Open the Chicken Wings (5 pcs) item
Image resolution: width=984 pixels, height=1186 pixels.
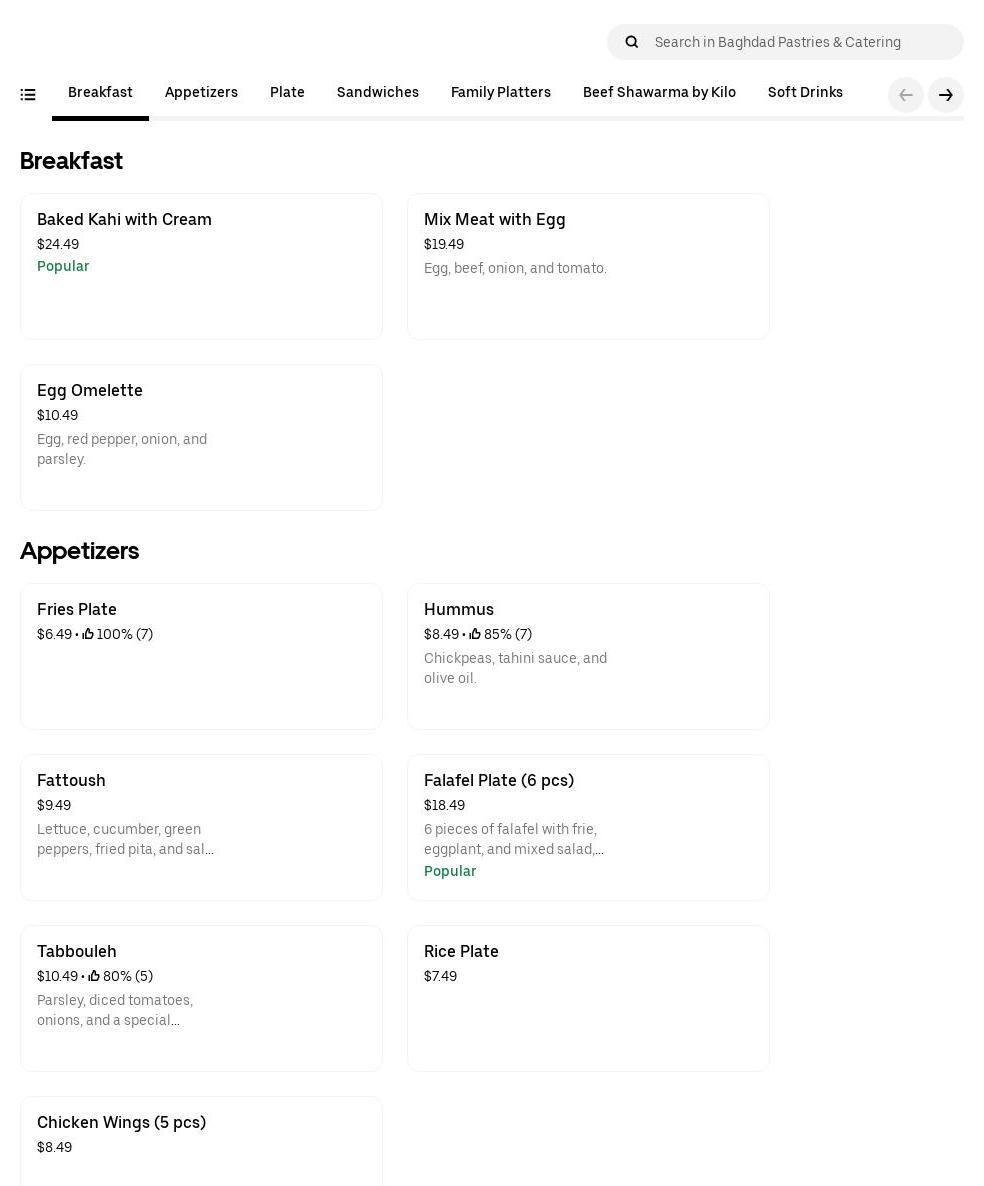201,1140
